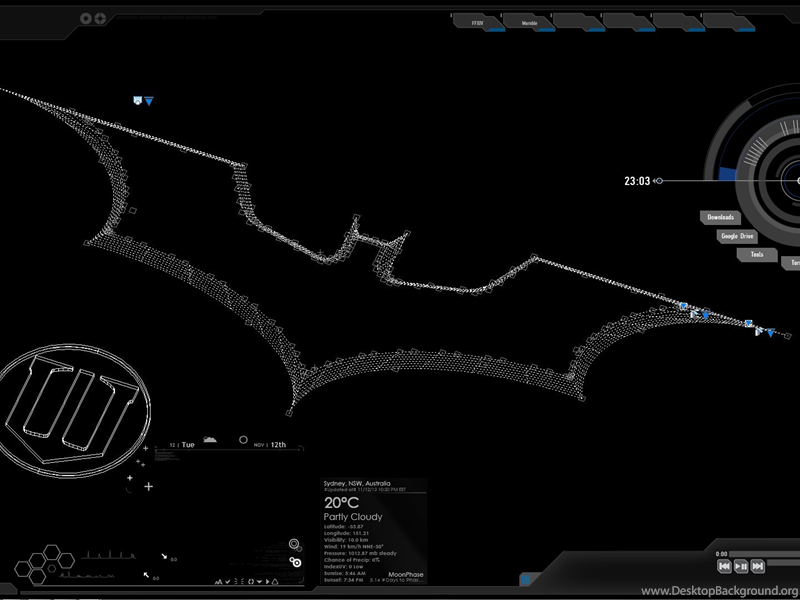Screen dimensions: 800x600
Task: Click the blue icon on the bottom bar
Action: pos(526,579)
